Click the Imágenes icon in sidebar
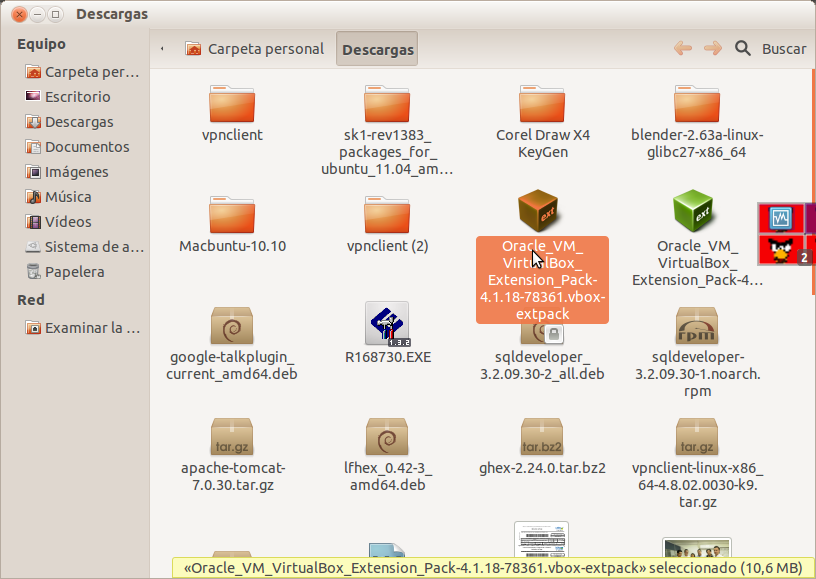This screenshot has width=816, height=579. point(33,171)
